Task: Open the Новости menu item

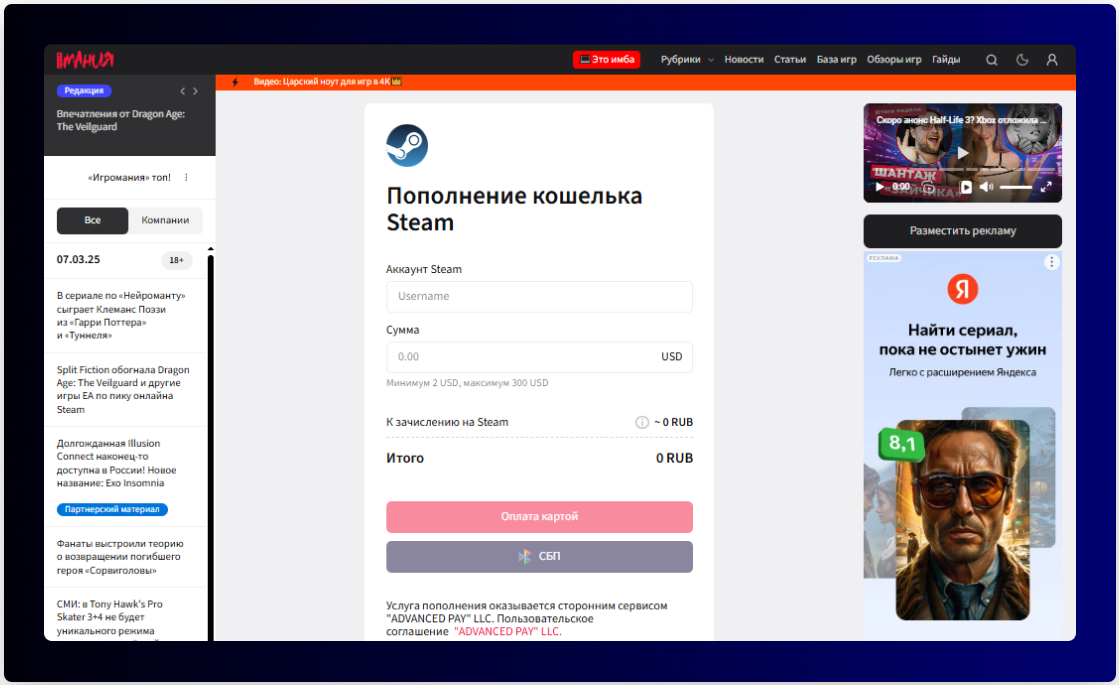Action: pos(744,59)
